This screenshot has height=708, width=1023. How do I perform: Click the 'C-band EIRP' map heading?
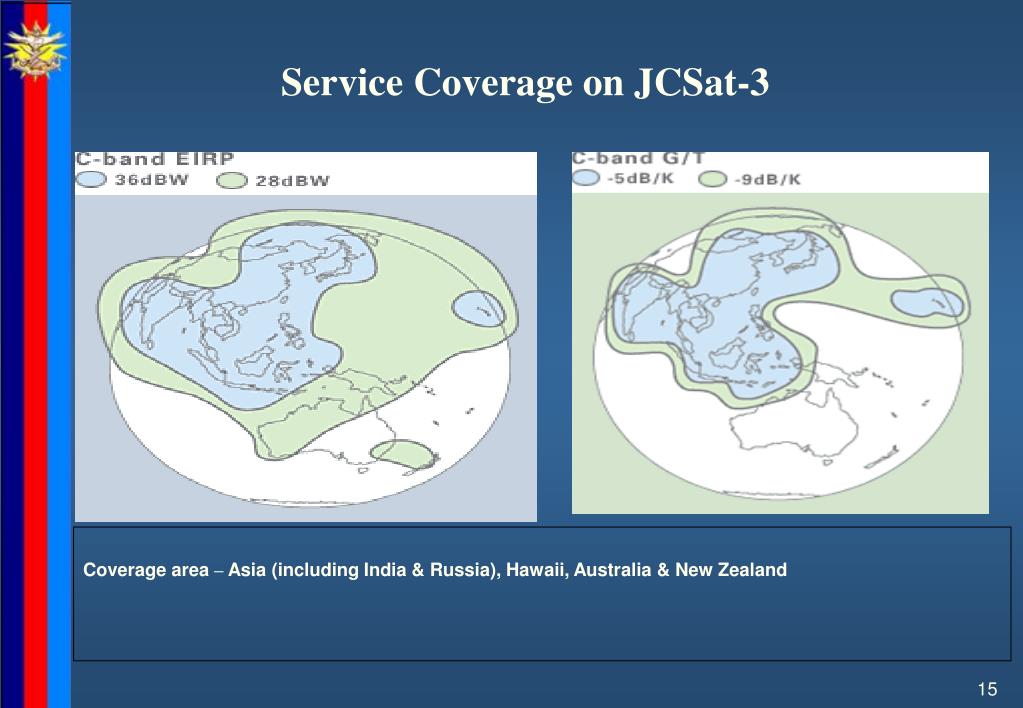155,159
